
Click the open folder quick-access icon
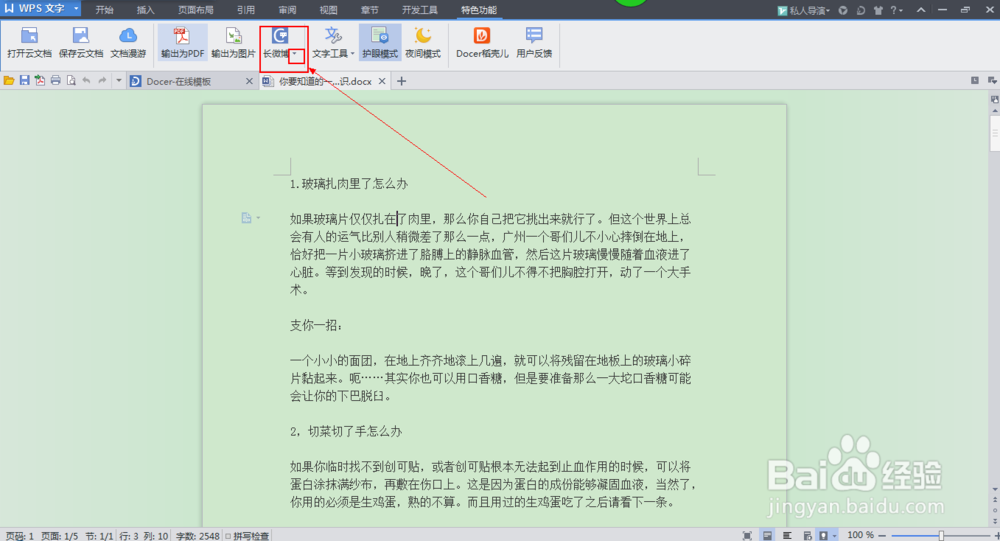[x=9, y=81]
